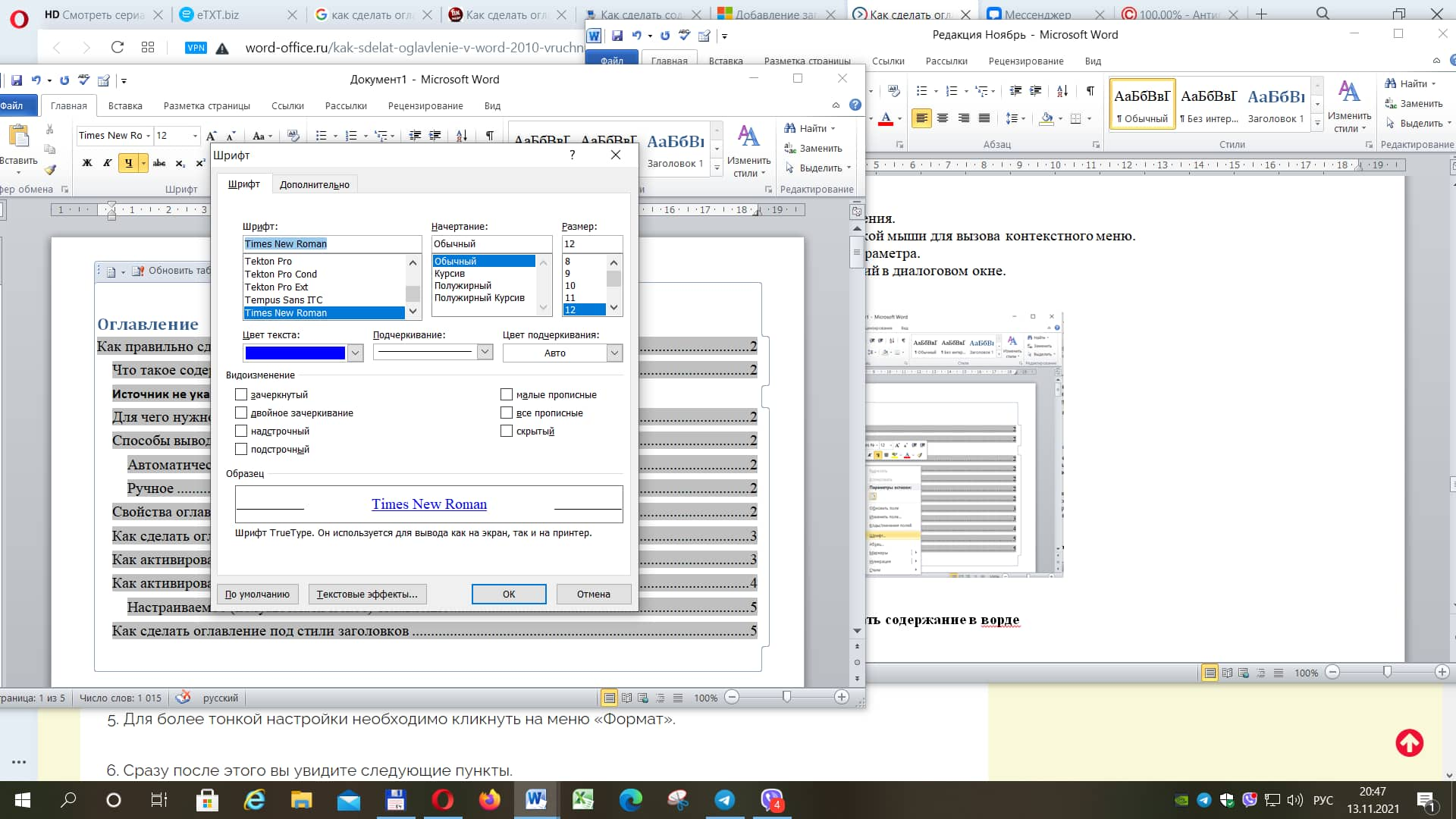Click the По умолчанию default button
This screenshot has width=1456, height=819.
click(257, 593)
